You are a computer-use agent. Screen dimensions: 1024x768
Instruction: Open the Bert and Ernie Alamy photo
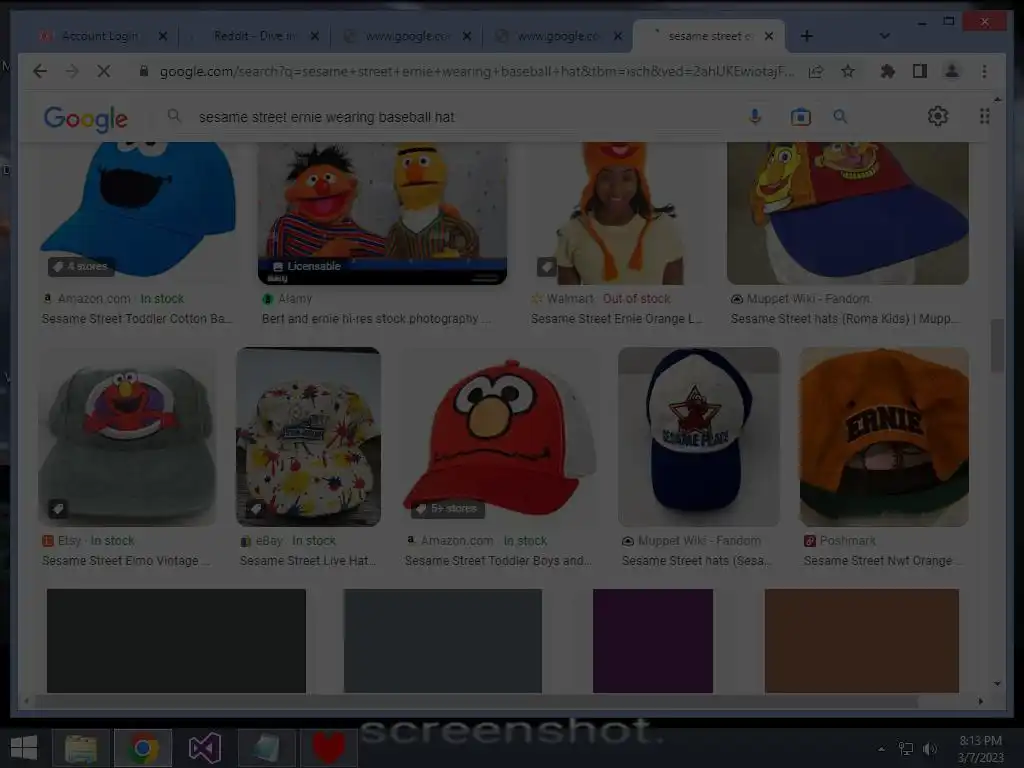(382, 213)
